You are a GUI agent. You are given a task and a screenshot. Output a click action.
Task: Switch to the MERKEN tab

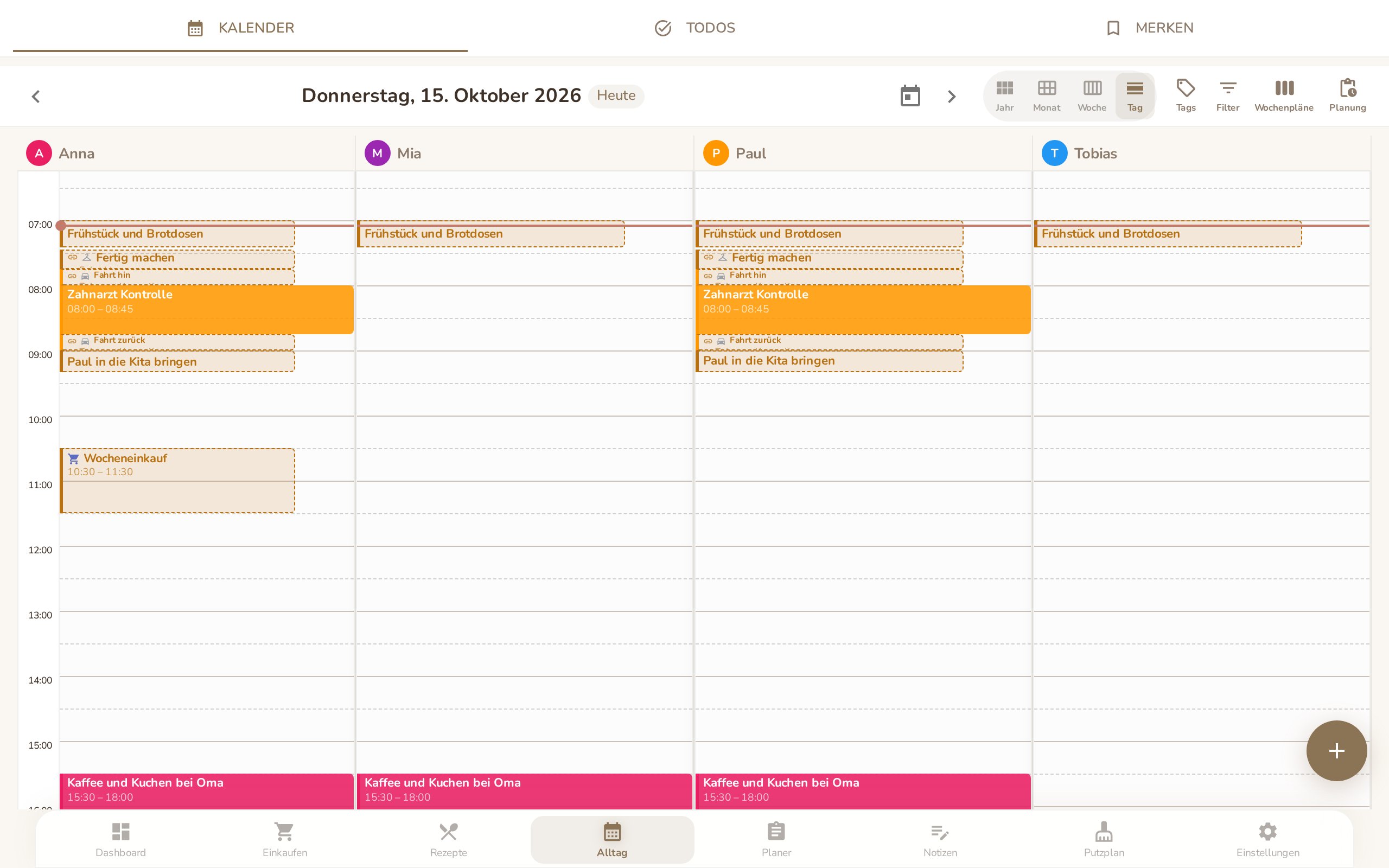pyautogui.click(x=1149, y=28)
